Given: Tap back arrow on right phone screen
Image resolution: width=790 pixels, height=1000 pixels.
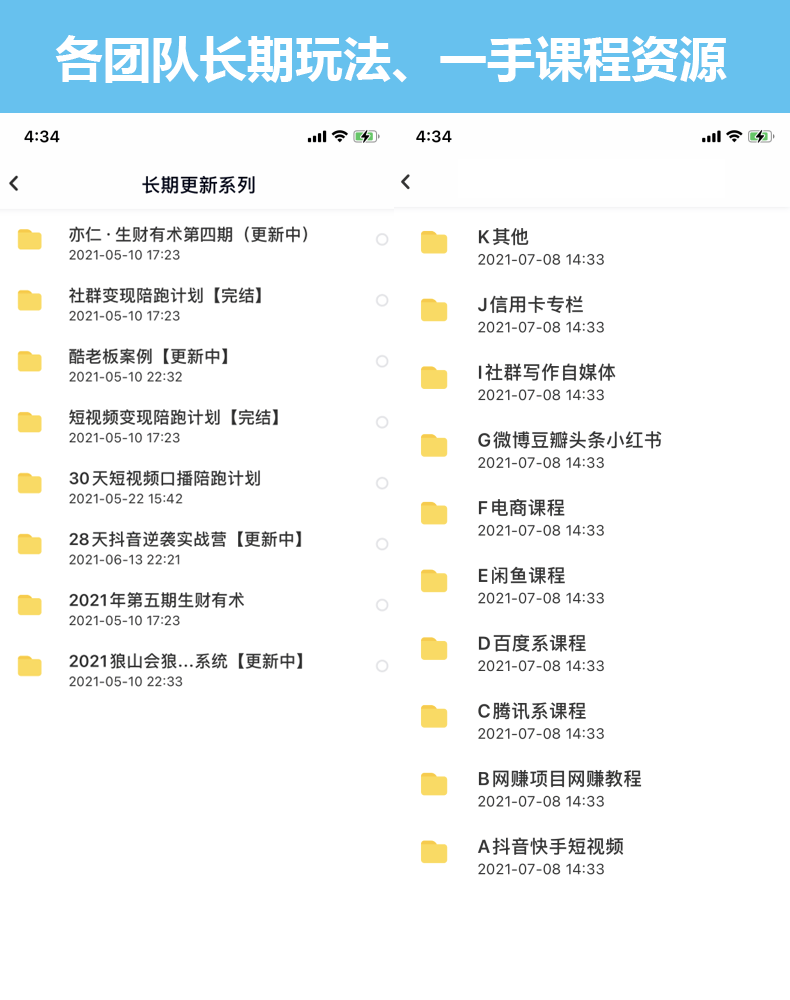Looking at the screenshot, I should (406, 182).
